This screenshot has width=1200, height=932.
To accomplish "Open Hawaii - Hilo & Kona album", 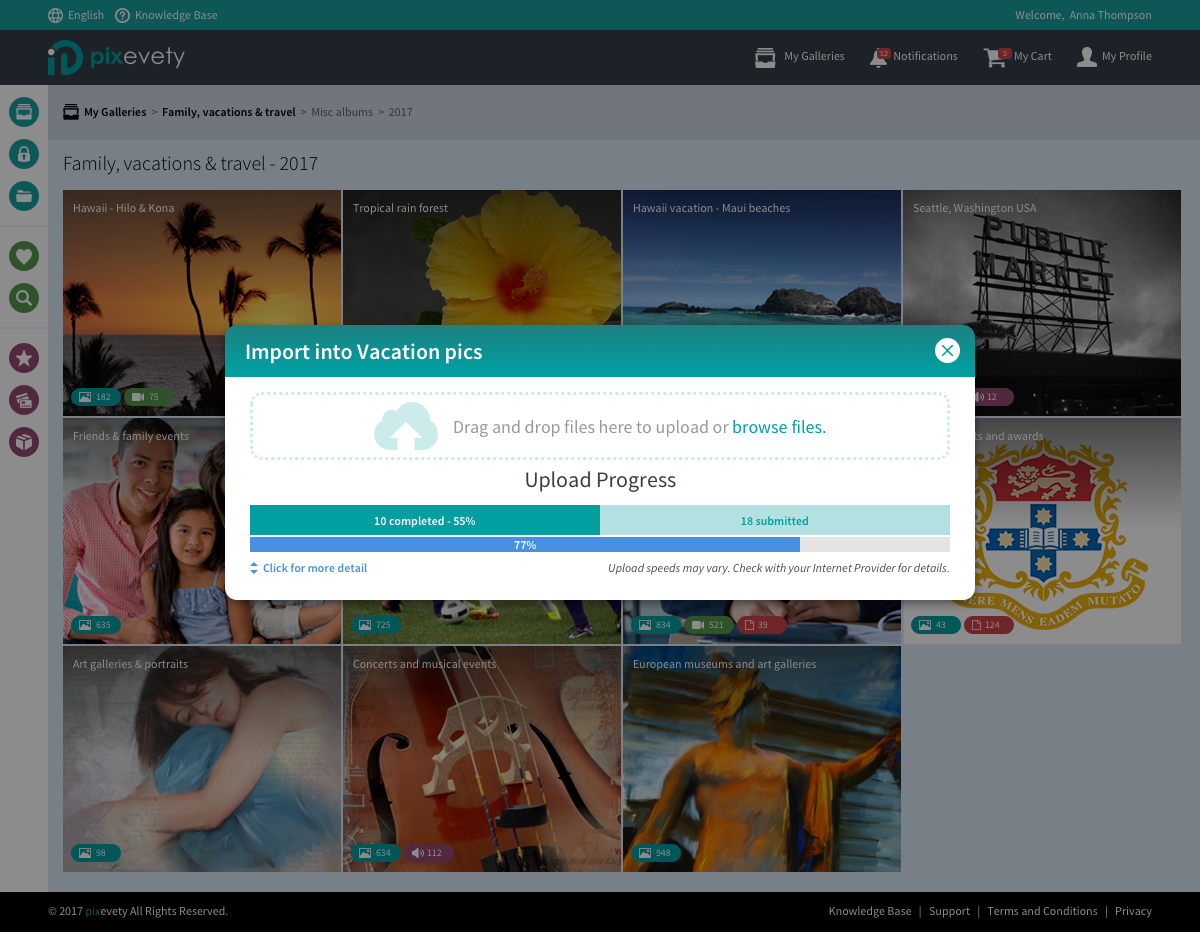I will 202,260.
